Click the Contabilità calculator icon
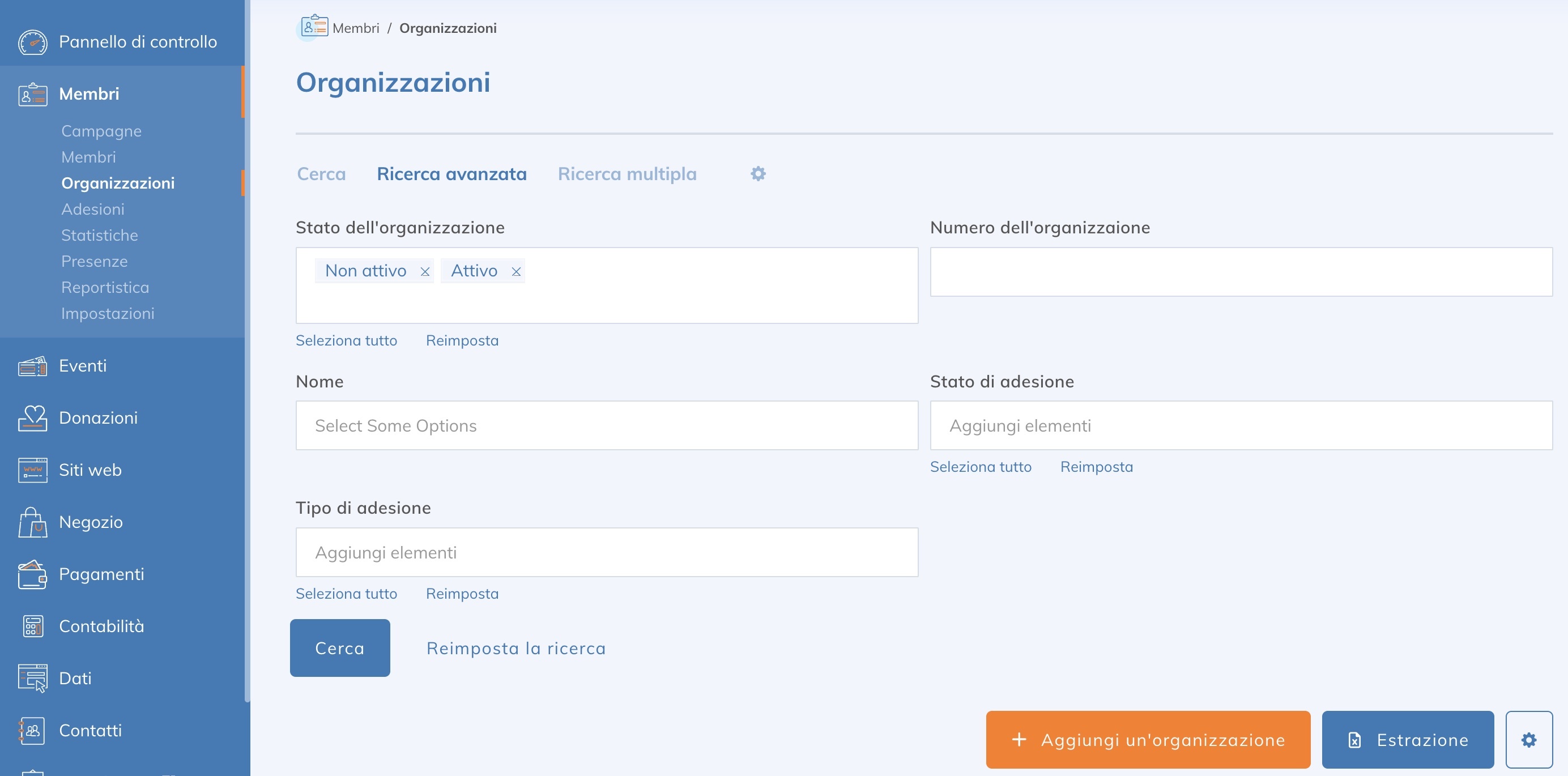 (32, 626)
